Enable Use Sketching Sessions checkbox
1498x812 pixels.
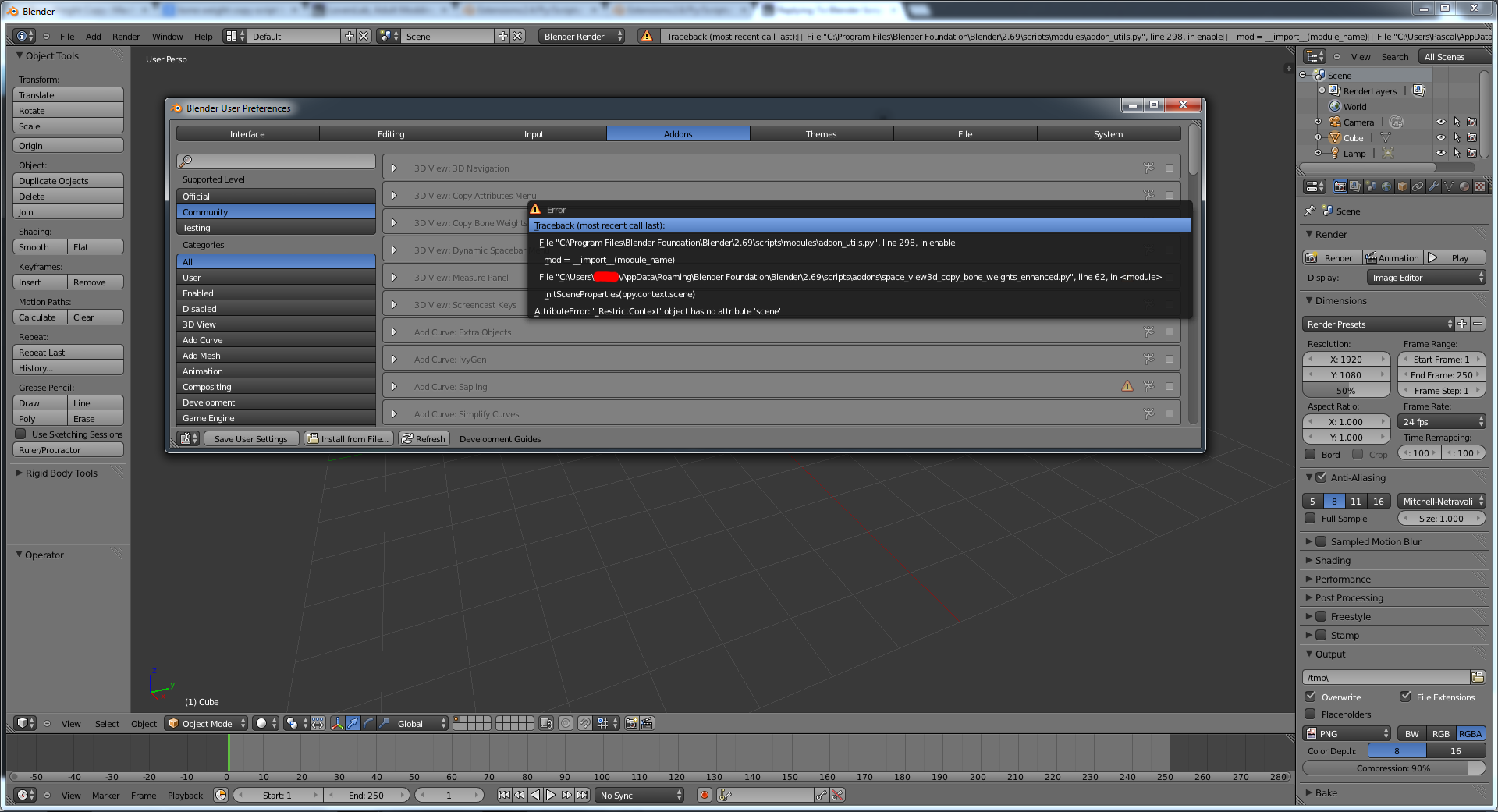click(20, 434)
